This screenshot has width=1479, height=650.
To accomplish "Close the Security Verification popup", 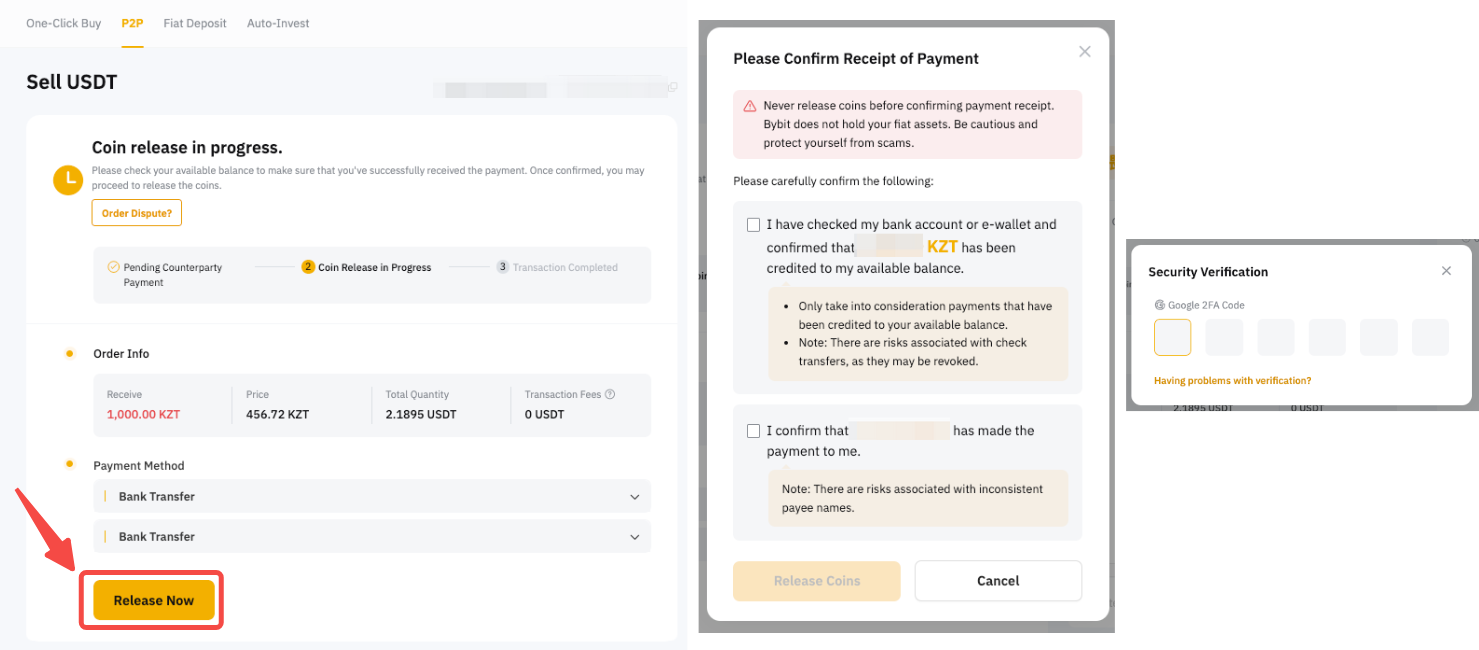I will [x=1446, y=271].
